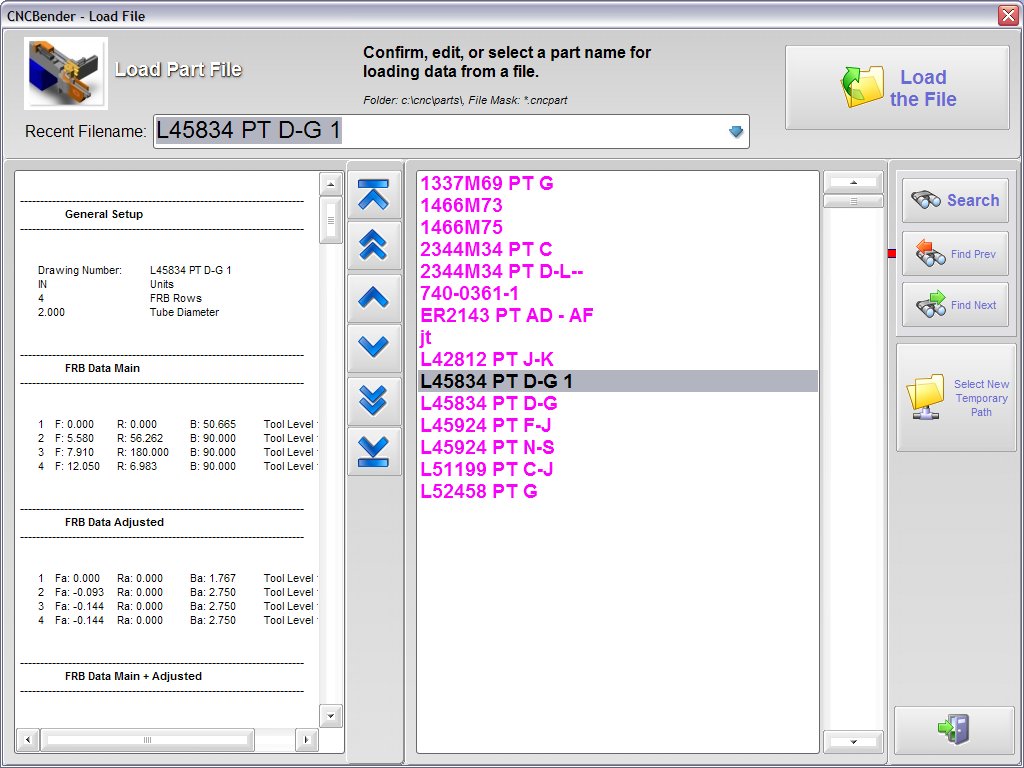Pick ER2143 PT AD - AF from list
Viewport: 1024px width, 768px height.
click(507, 315)
